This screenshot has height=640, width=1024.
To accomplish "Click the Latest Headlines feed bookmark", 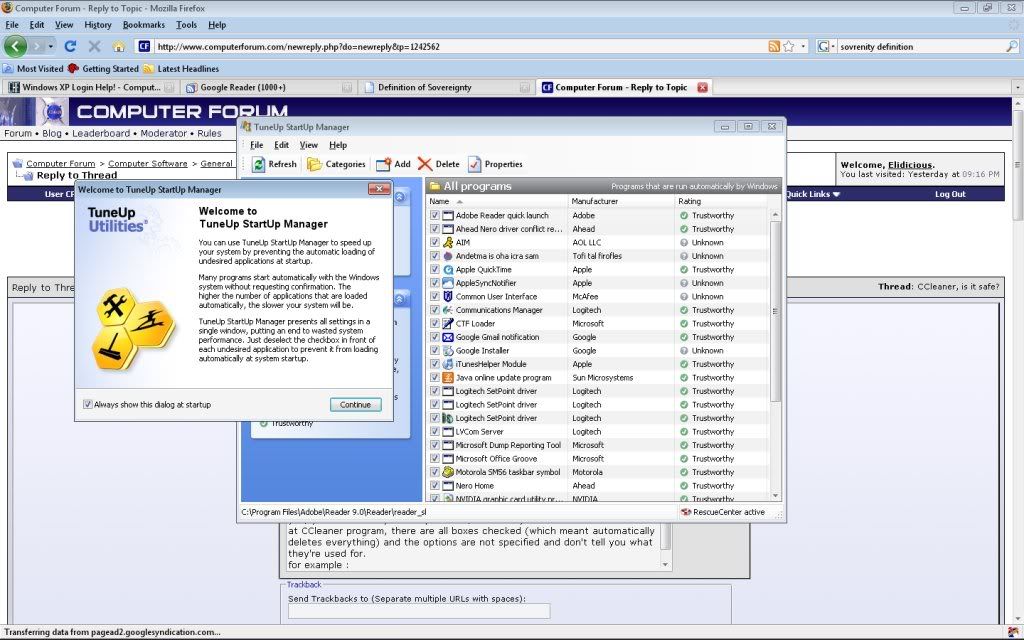I will (182, 69).
